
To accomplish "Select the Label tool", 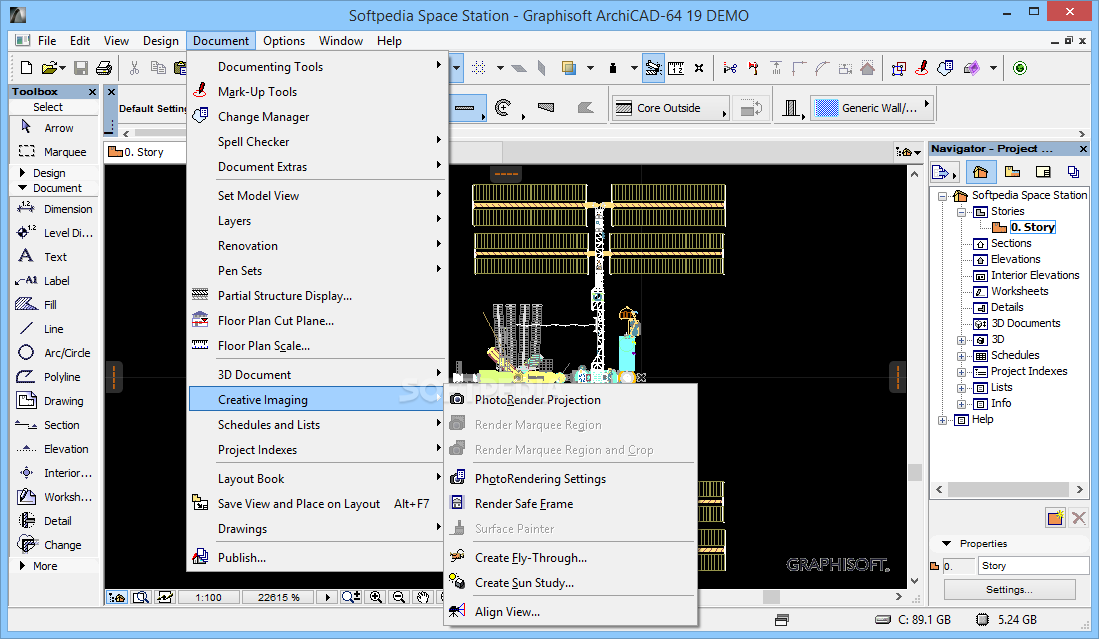I will coord(53,280).
